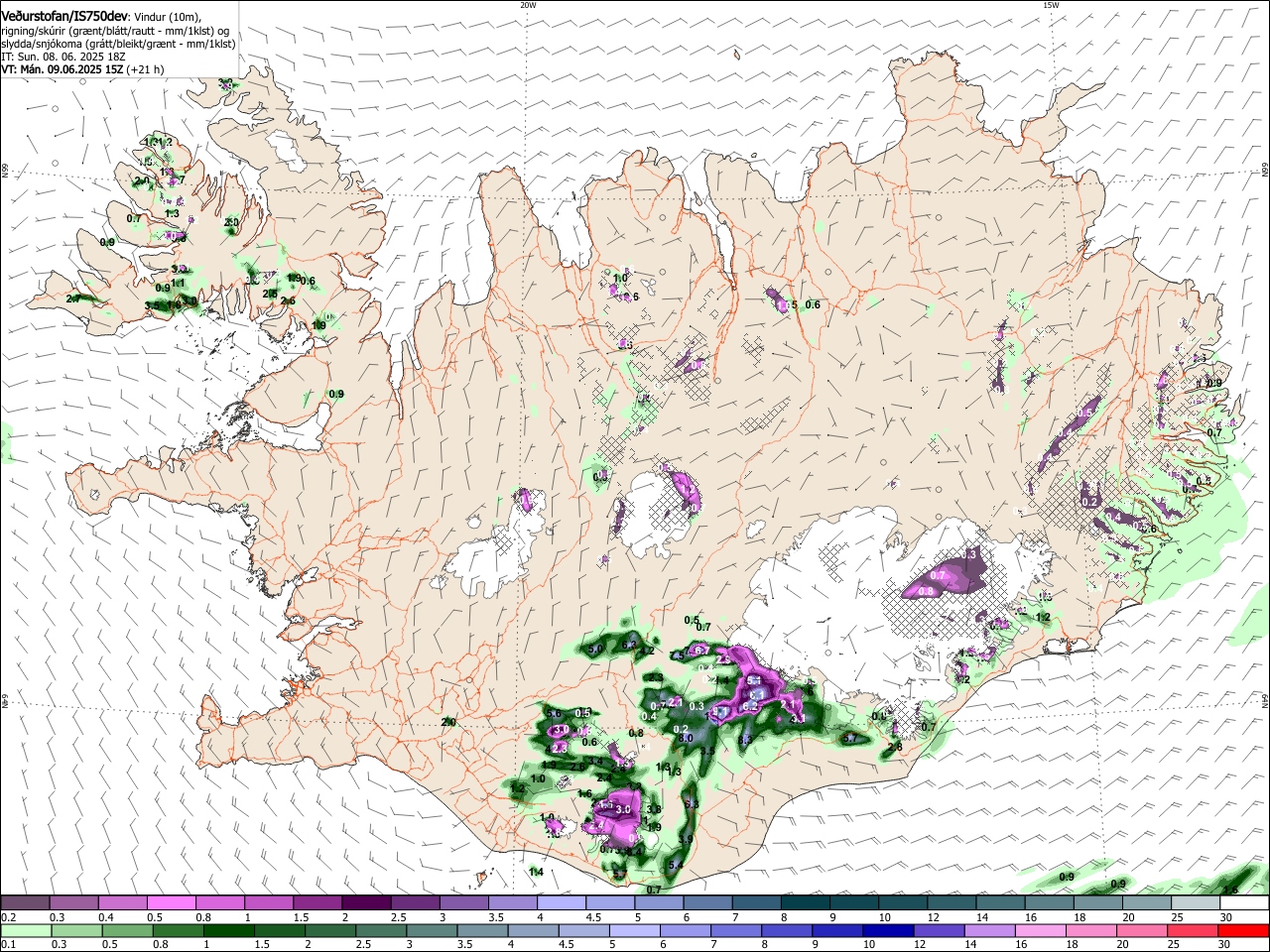This screenshot has height=952, width=1270.
Task: Pick the top-row swatch between 0.2 and 0.3
Action: tap(25, 903)
